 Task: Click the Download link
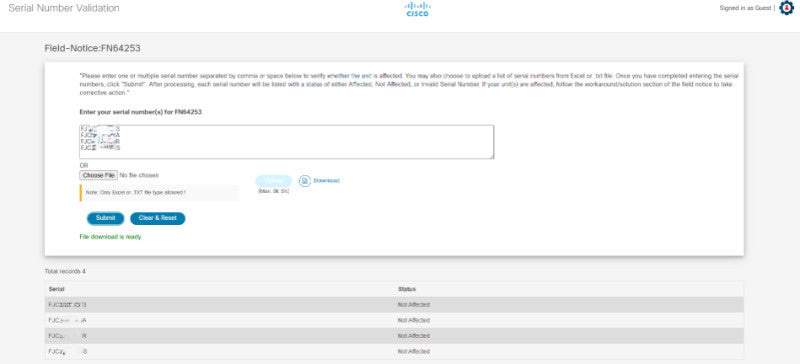(327, 181)
